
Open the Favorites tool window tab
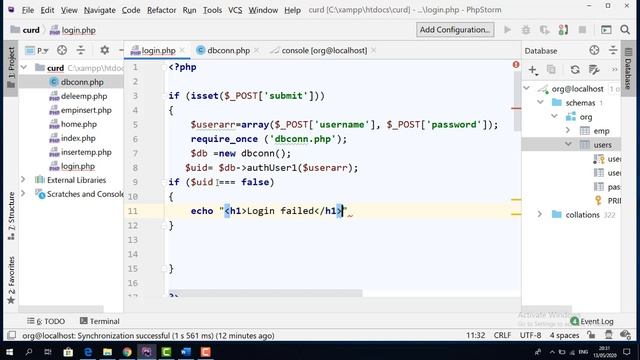[11, 280]
